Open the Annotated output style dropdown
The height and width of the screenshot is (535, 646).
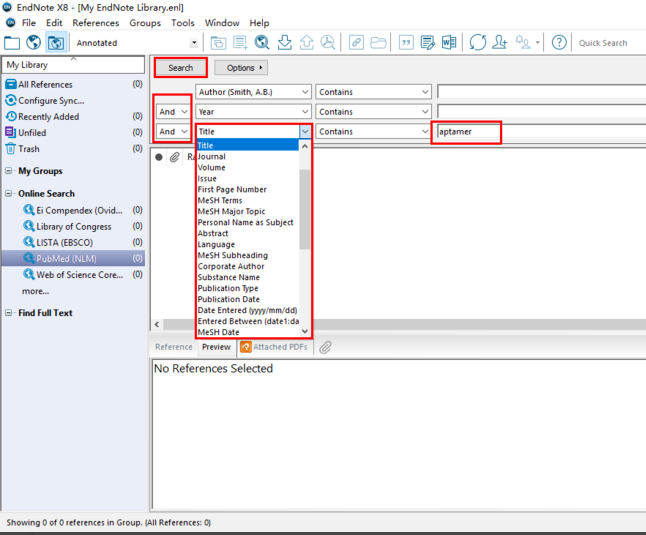point(193,43)
